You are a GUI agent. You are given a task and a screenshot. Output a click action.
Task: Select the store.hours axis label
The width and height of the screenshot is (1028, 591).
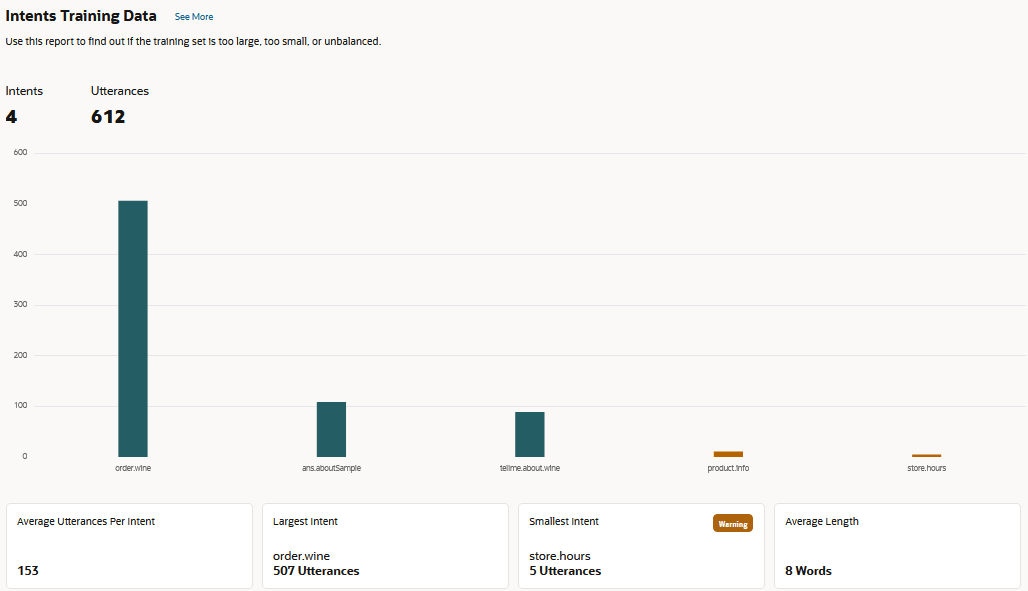coord(926,467)
